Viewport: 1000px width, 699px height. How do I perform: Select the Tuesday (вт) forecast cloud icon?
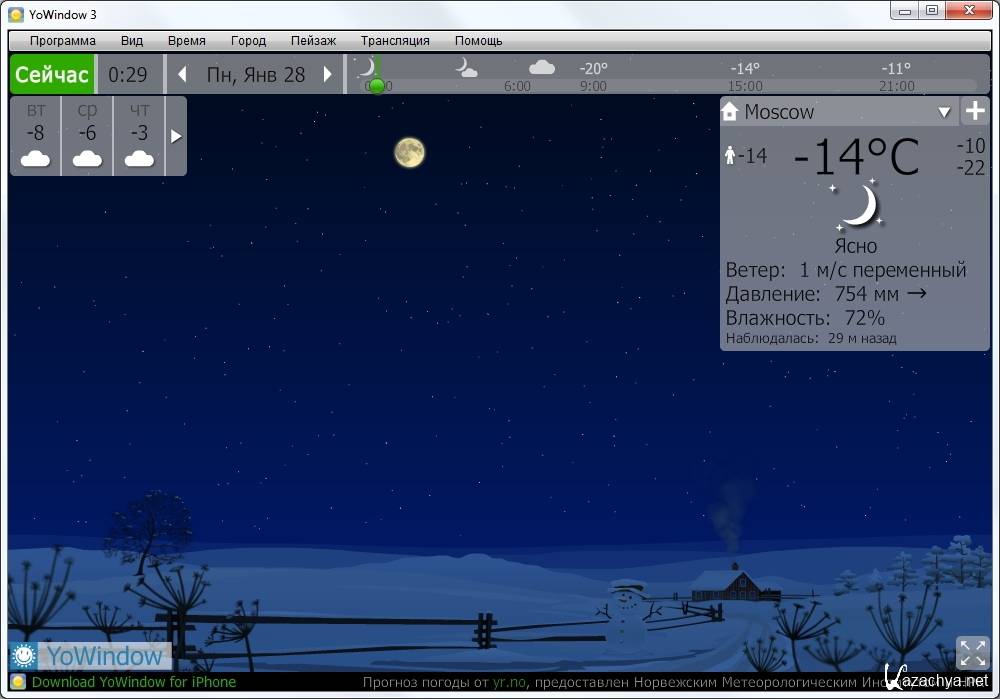click(35, 159)
